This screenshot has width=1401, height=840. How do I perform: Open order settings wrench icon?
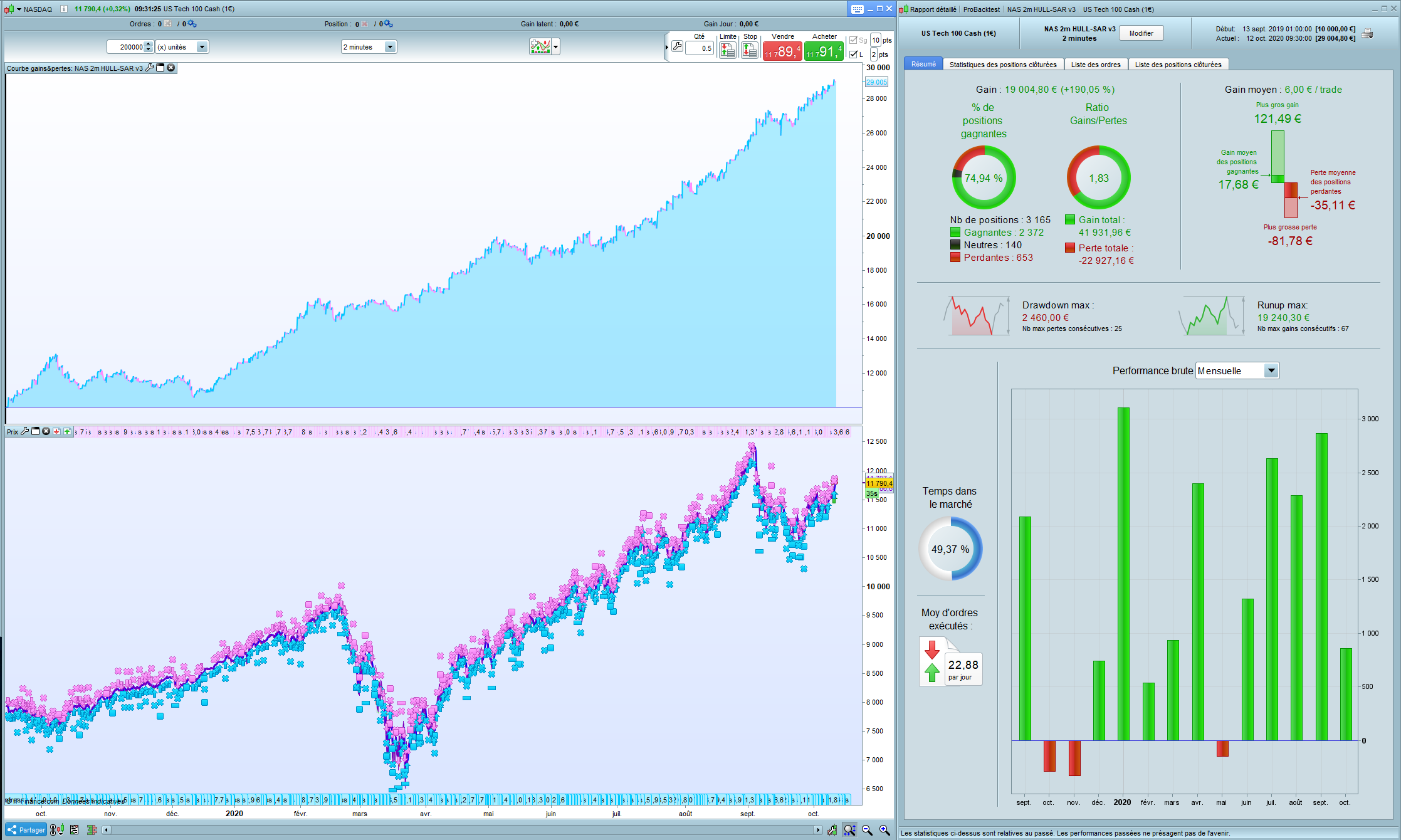pyautogui.click(x=678, y=46)
